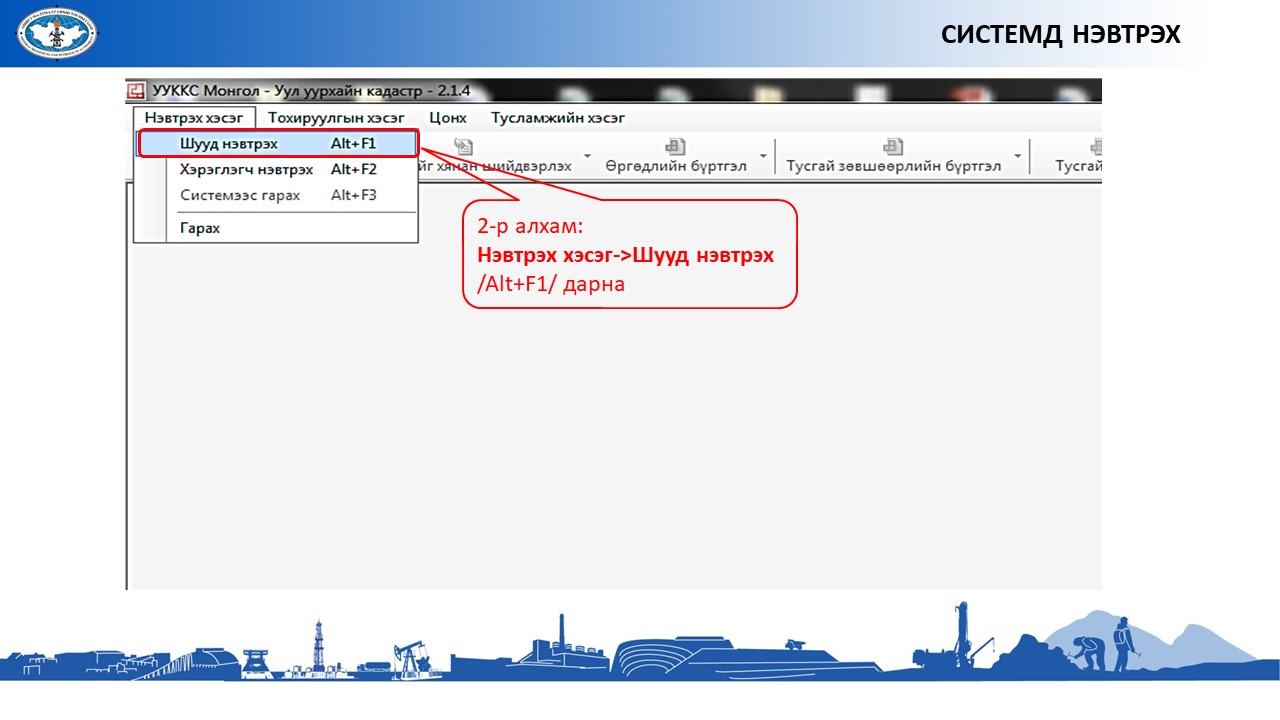Click the 2-р алхам instruction callout box
This screenshot has width=1280, height=720.
click(629, 254)
